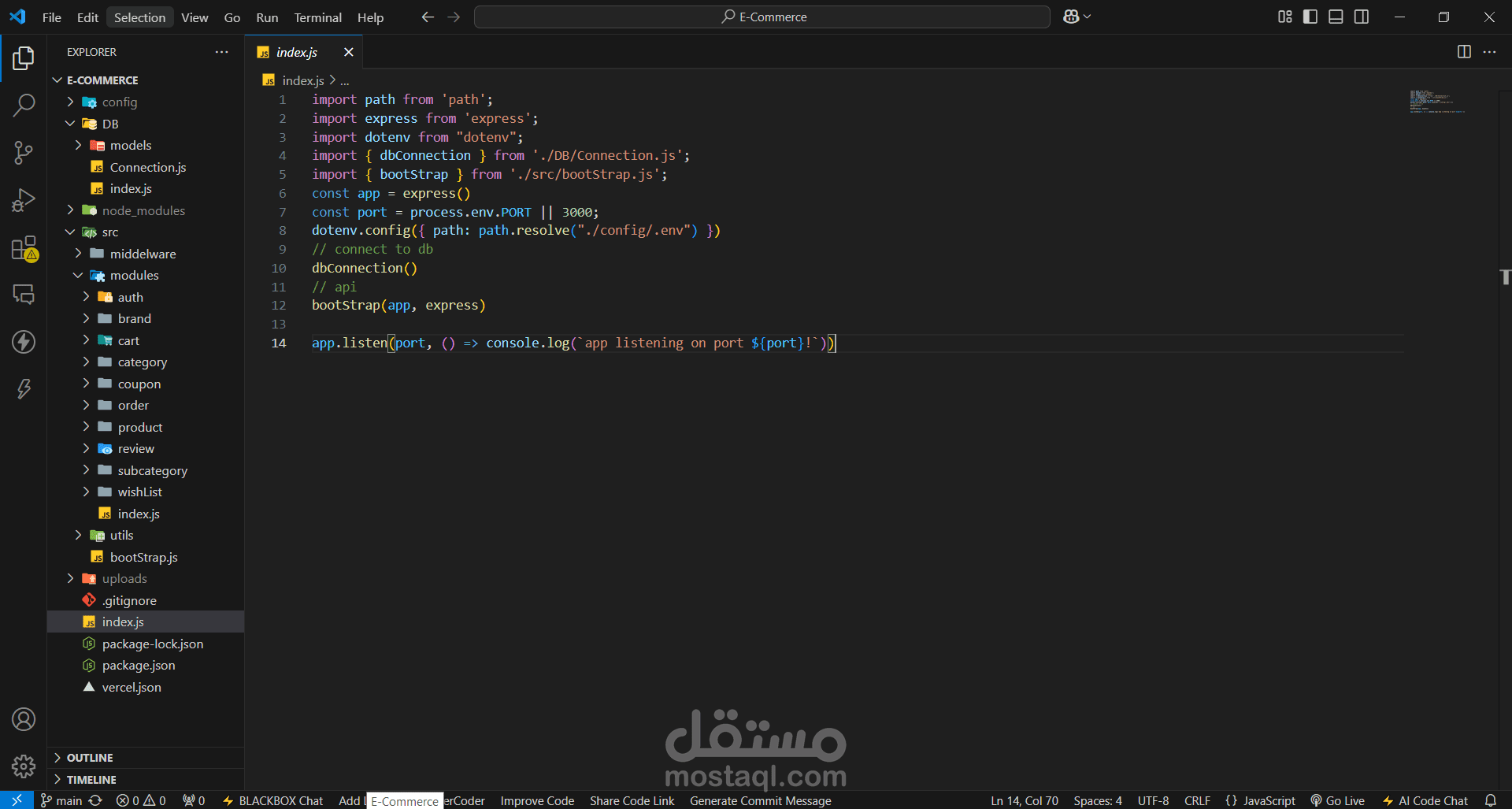Screen dimensions: 1512x809
Task: Click Ln 14, Col 70 position indicator
Action: click(1024, 800)
